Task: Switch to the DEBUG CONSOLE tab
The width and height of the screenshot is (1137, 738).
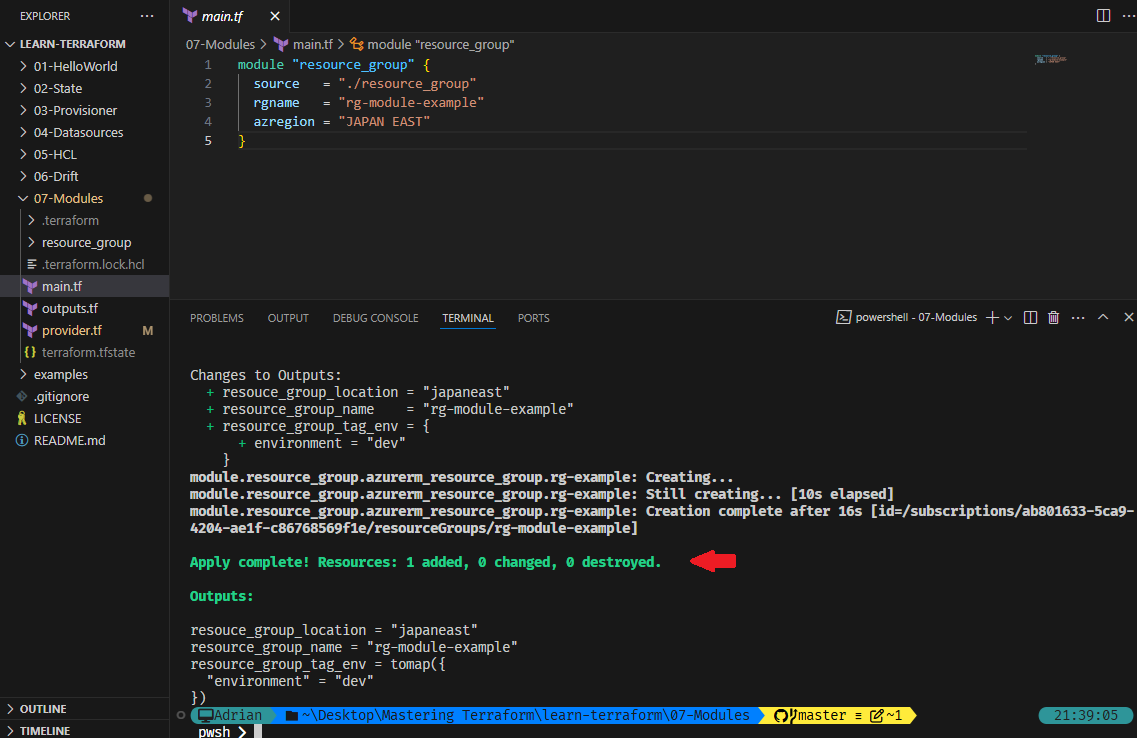Action: pos(376,318)
